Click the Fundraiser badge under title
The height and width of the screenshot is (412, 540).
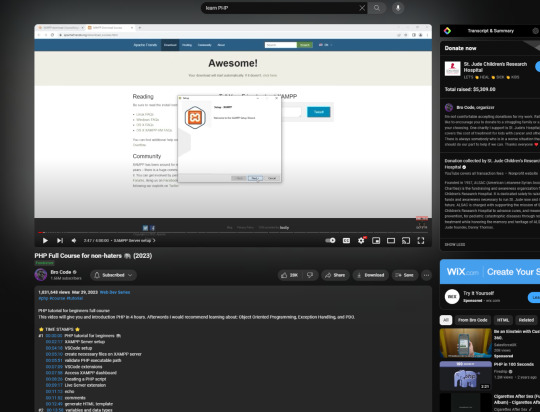click(x=44, y=263)
